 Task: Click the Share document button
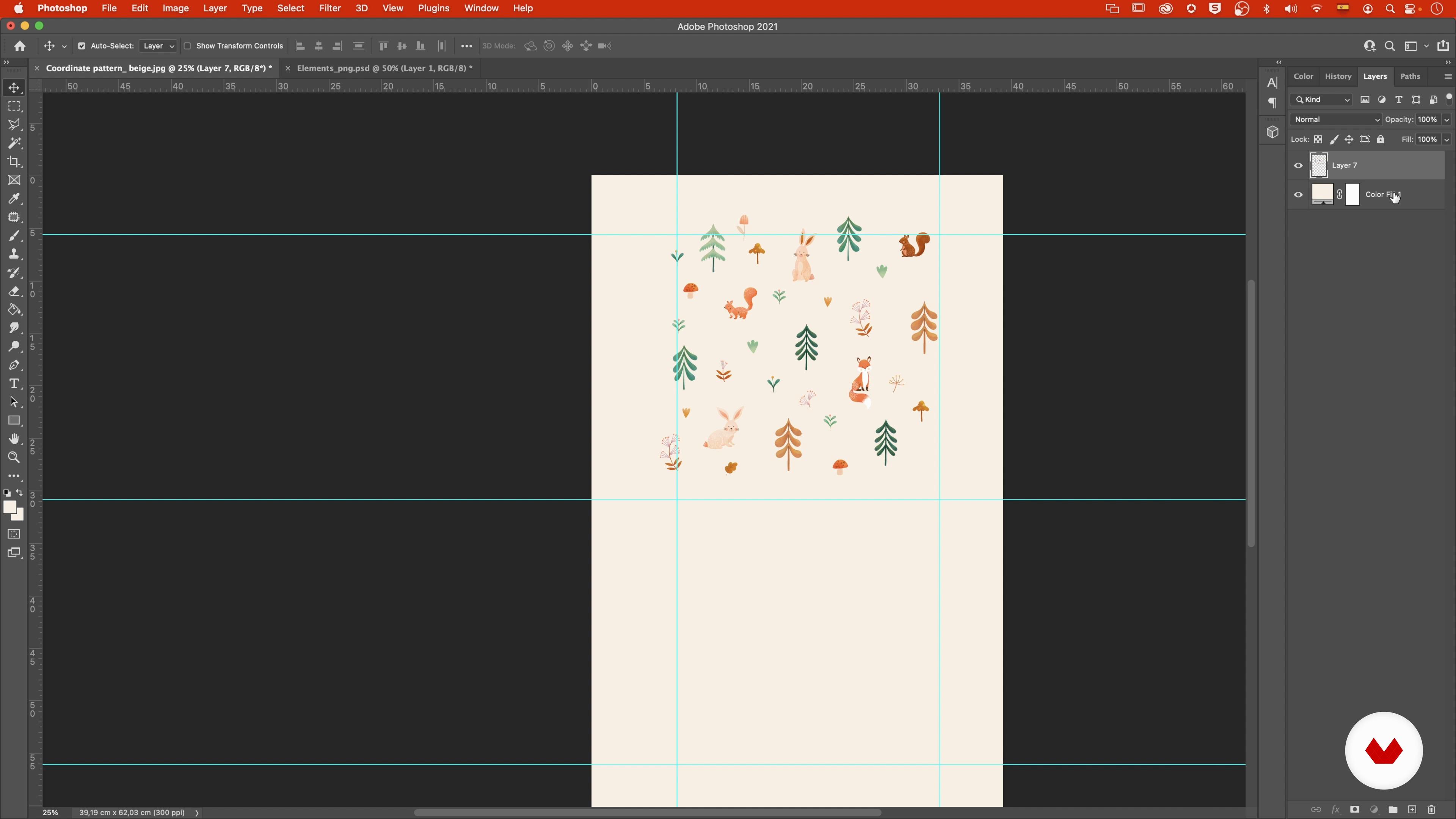pyautogui.click(x=1443, y=46)
